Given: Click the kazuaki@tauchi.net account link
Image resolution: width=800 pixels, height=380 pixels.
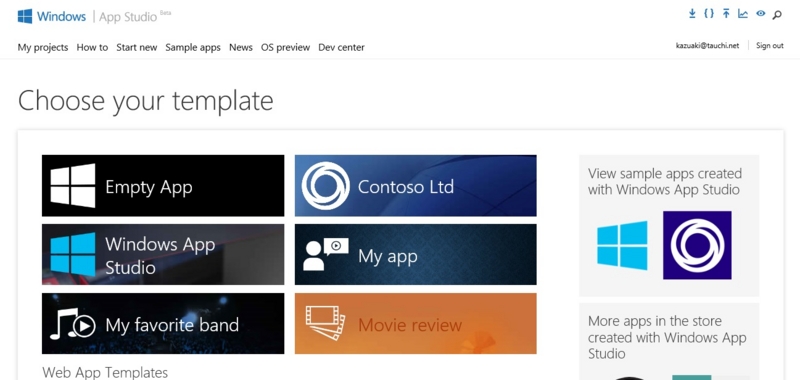Looking at the screenshot, I should point(707,46).
